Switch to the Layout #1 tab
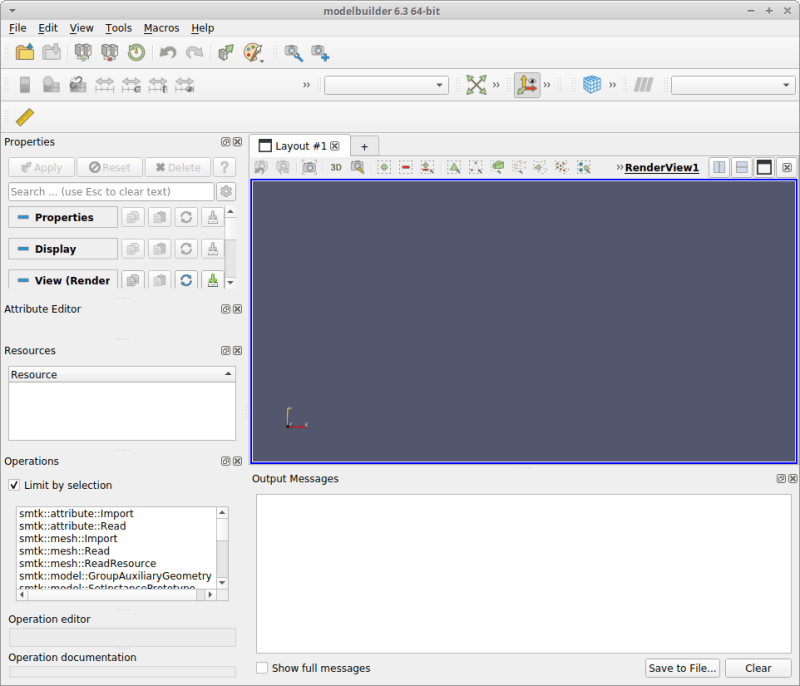Screen dimensions: 800x686 (299, 146)
